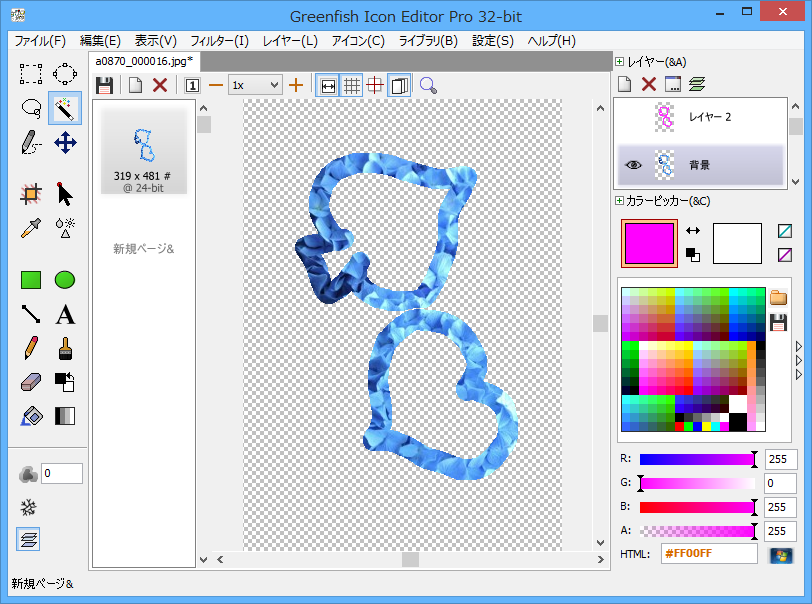This screenshot has width=812, height=604.
Task: Select the Rectangle Select tool
Action: 31,73
